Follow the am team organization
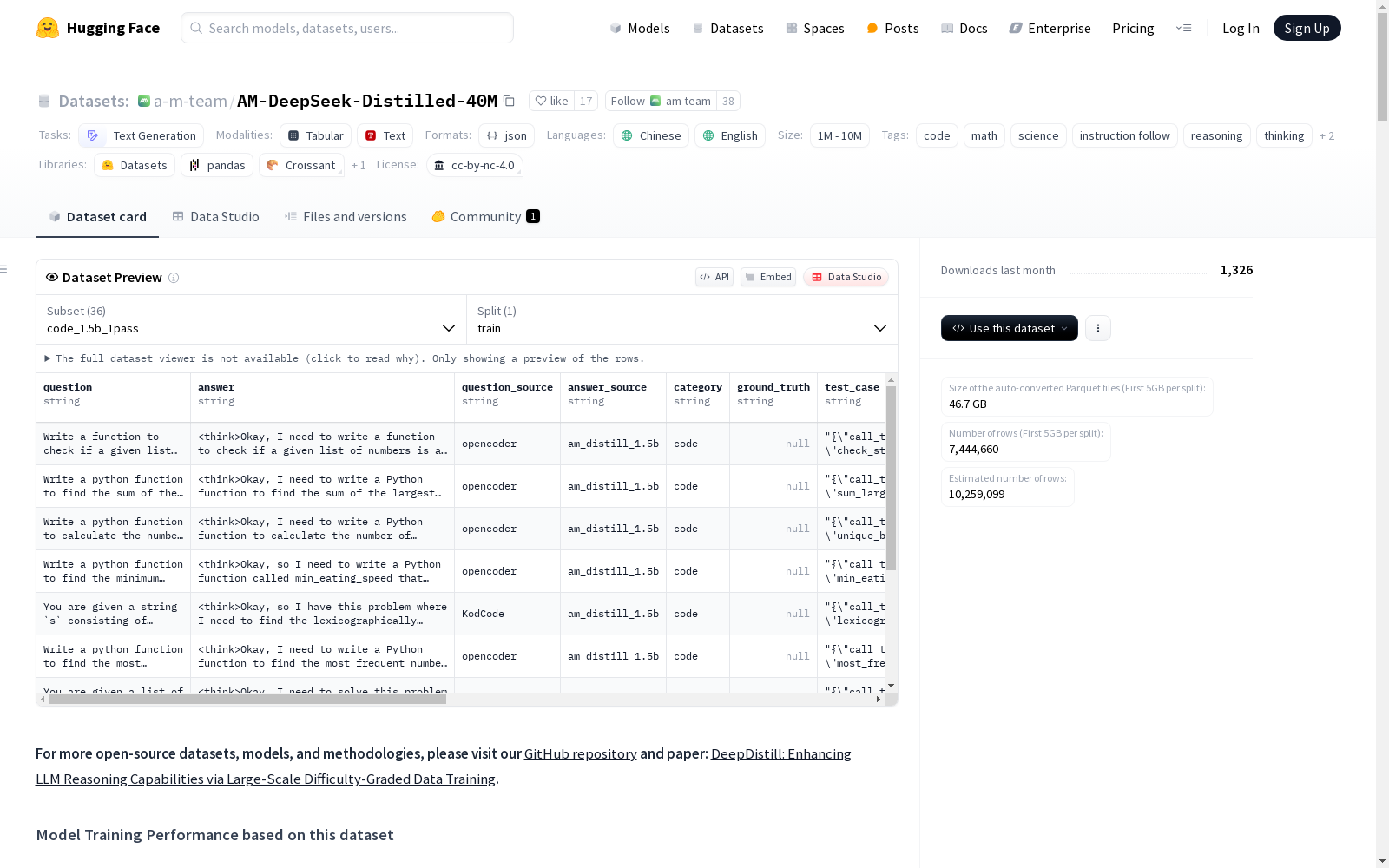1389x868 pixels. click(x=661, y=101)
